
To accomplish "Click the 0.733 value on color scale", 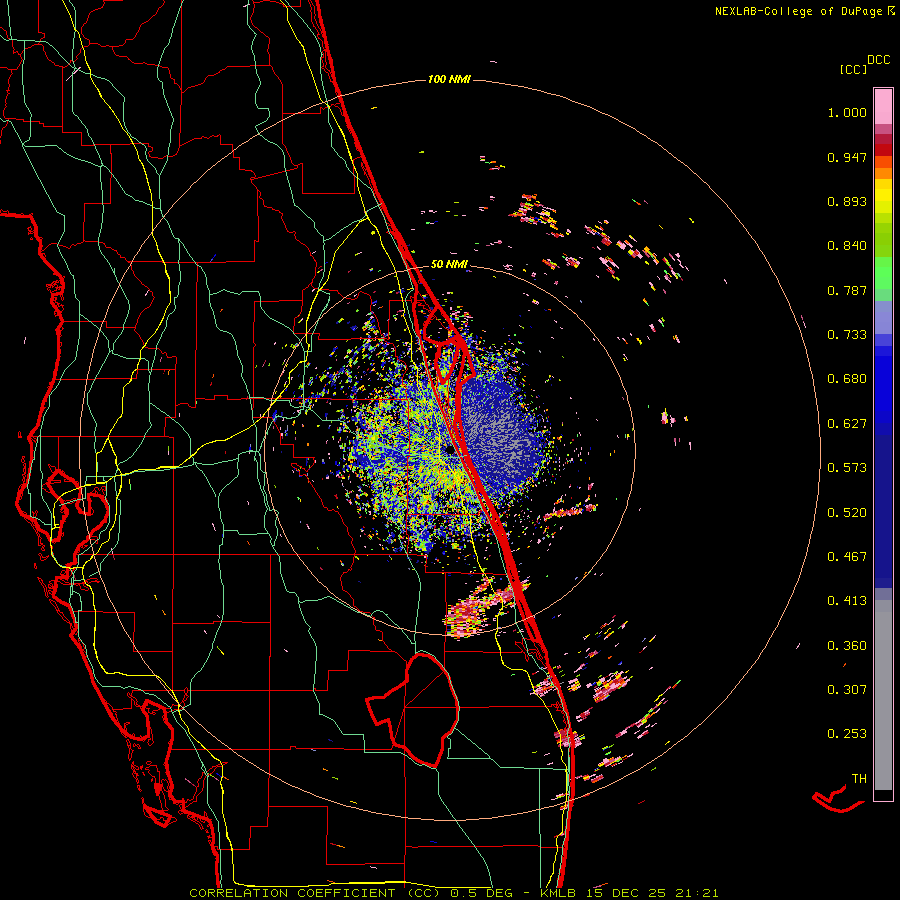I will [847, 335].
